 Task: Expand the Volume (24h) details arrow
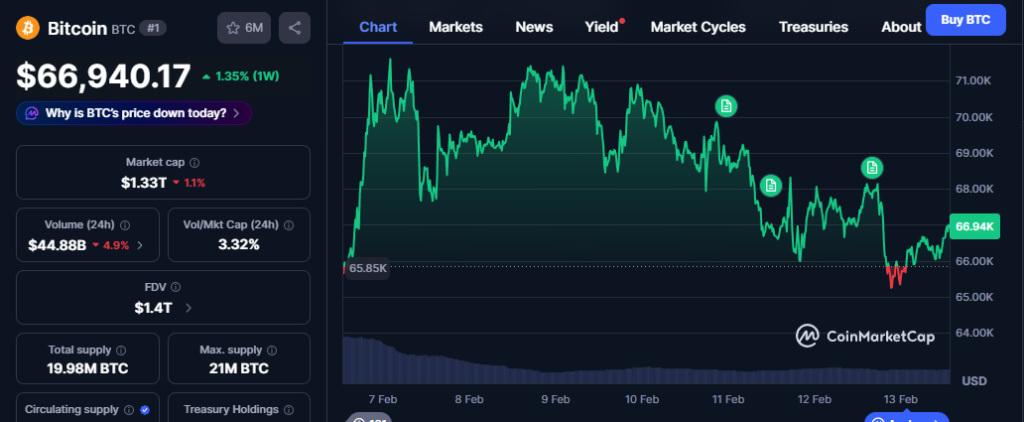(140, 245)
